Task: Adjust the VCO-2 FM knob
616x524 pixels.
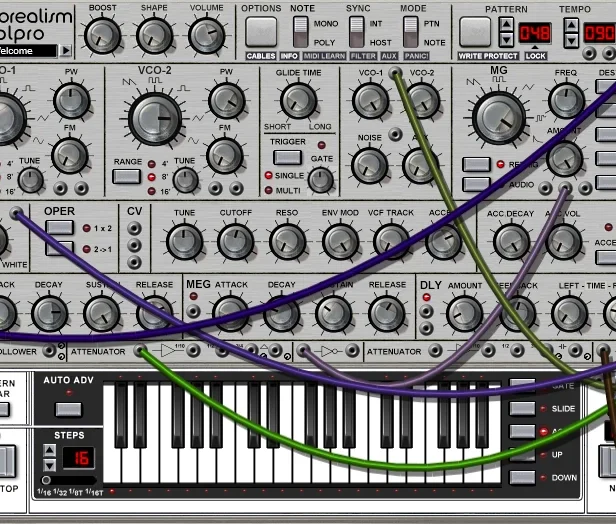Action: [x=225, y=156]
